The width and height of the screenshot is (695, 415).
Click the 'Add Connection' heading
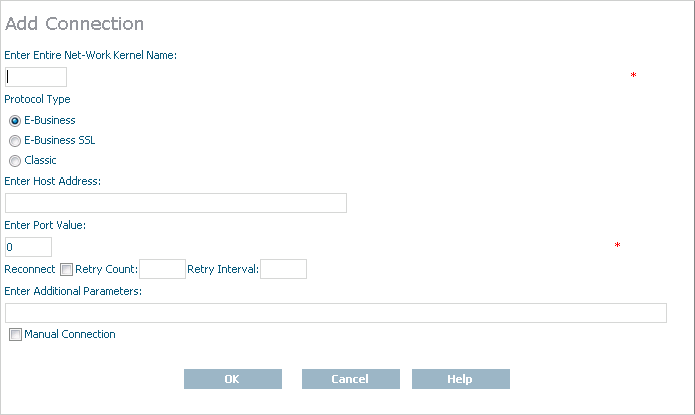coord(75,23)
